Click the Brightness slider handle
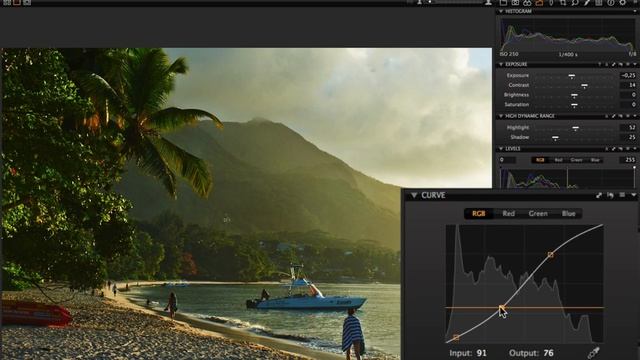This screenshot has height=360, width=640. (574, 96)
